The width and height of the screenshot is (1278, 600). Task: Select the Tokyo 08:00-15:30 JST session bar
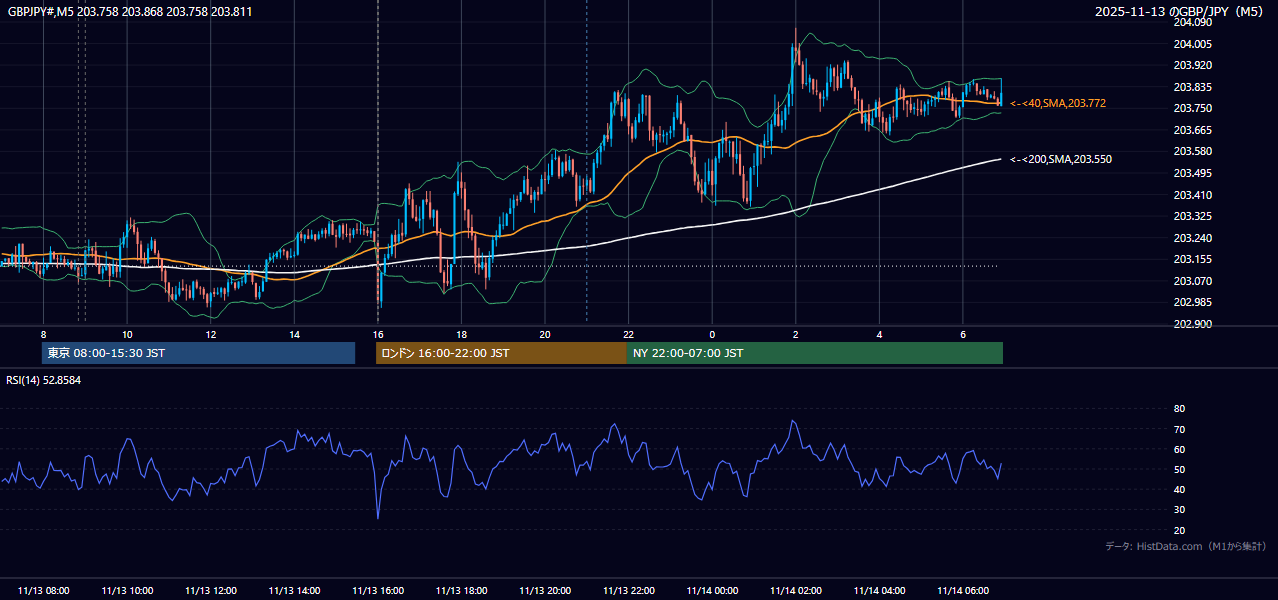coord(198,353)
